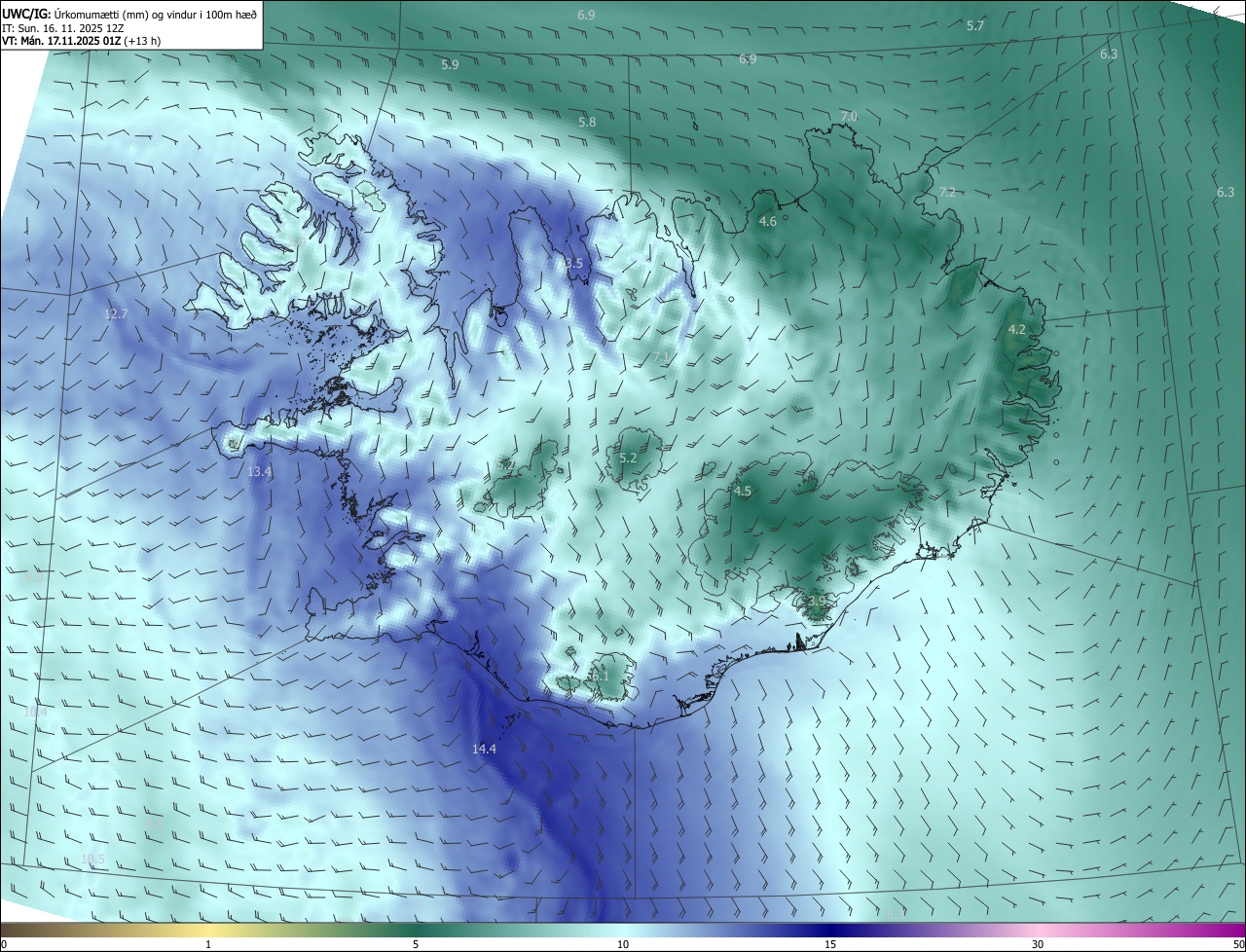Click the 10 tick on the color scale

point(623,945)
